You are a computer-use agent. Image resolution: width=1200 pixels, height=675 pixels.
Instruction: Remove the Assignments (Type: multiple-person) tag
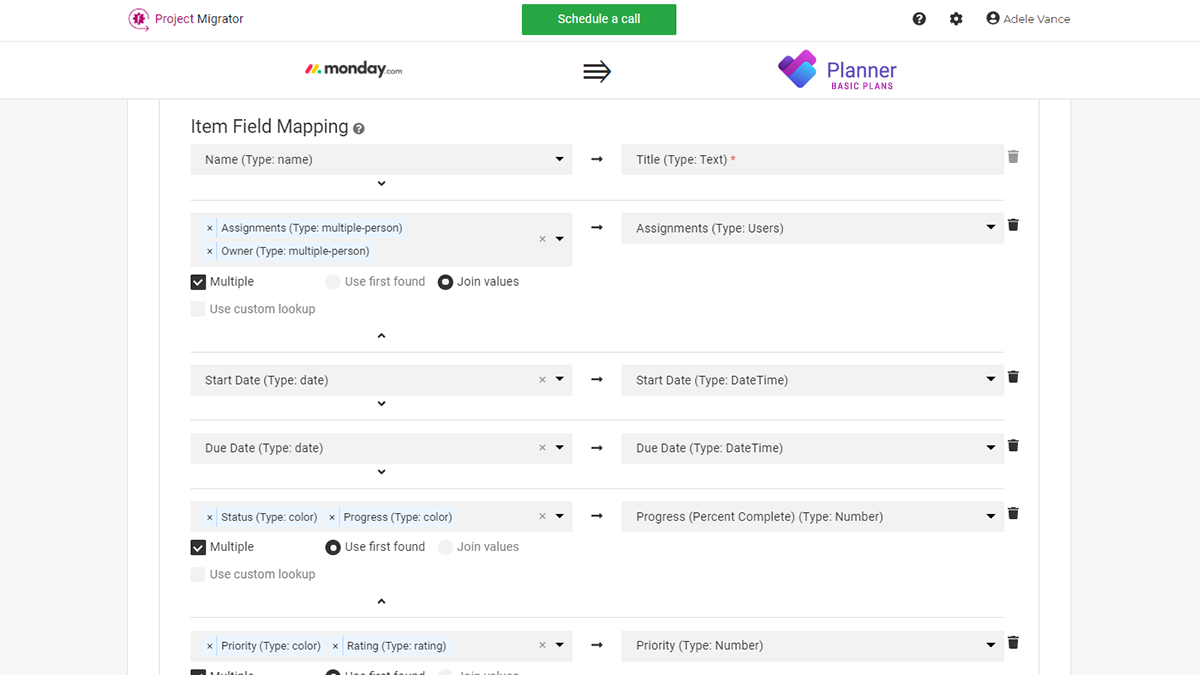tap(210, 228)
